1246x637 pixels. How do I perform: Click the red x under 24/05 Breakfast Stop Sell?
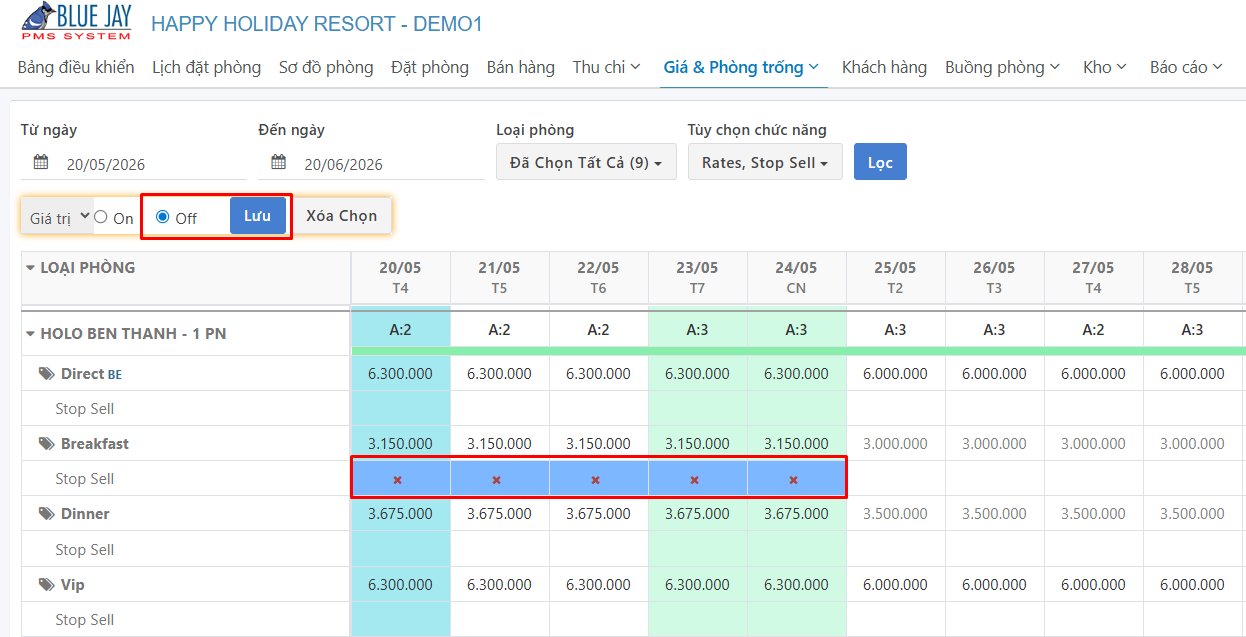coord(794,480)
